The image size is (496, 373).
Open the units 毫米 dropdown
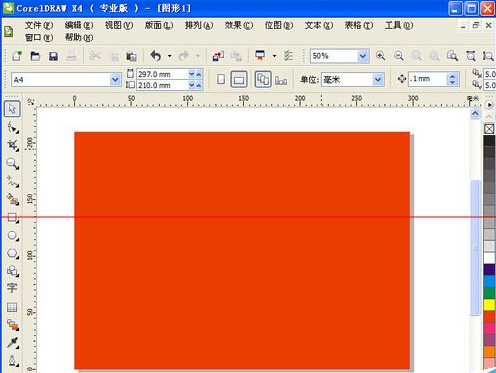click(x=377, y=80)
